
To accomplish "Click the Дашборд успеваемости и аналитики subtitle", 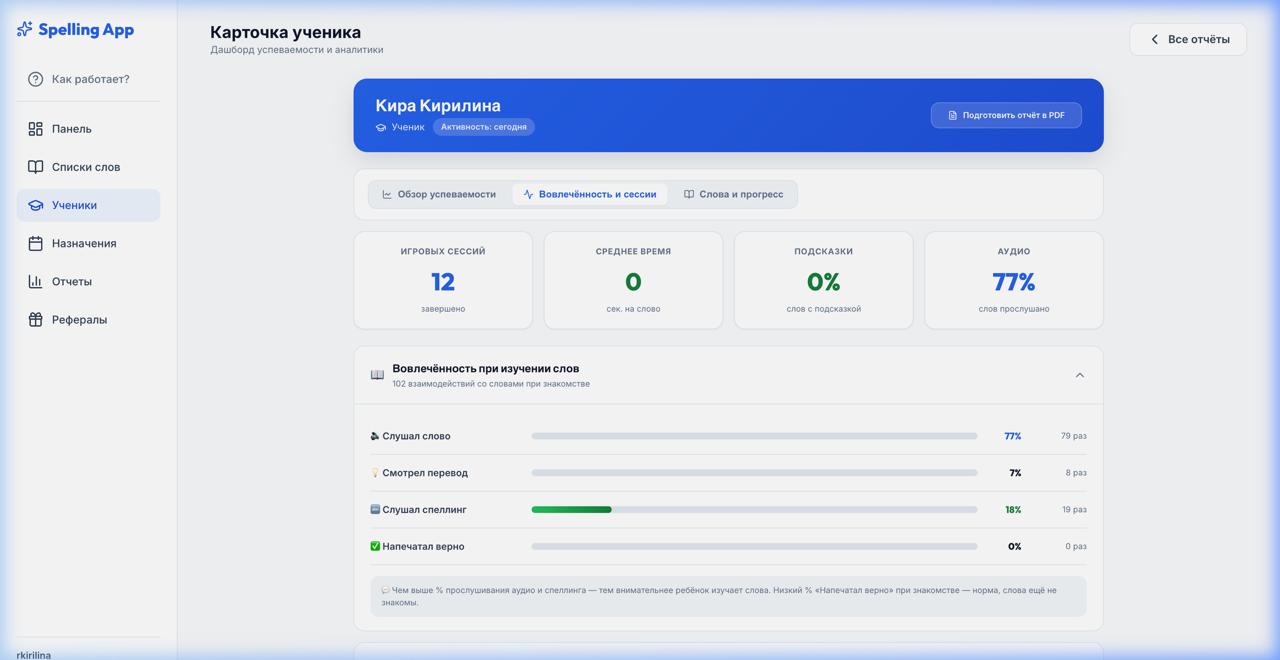I will click(x=297, y=50).
